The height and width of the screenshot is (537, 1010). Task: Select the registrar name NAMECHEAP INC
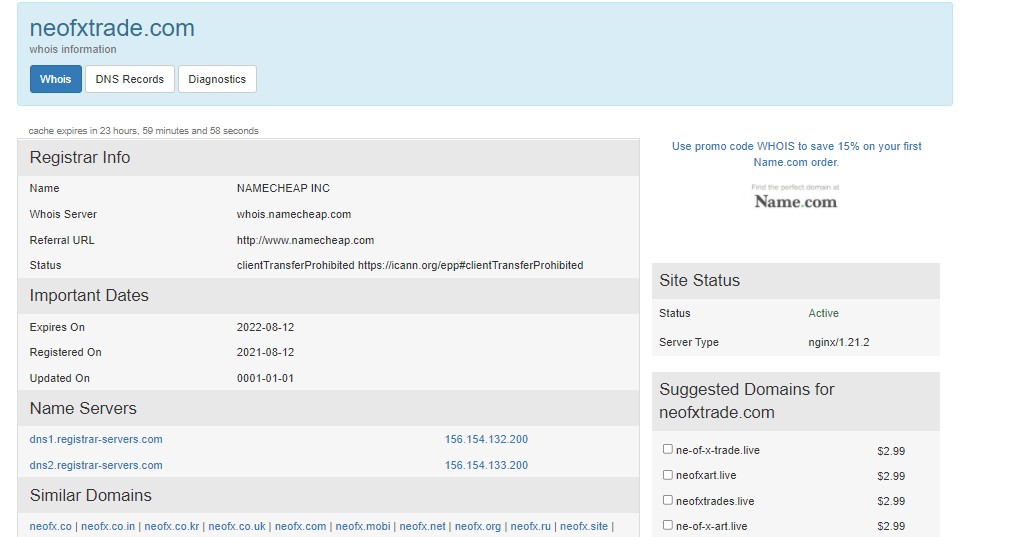[x=283, y=188]
